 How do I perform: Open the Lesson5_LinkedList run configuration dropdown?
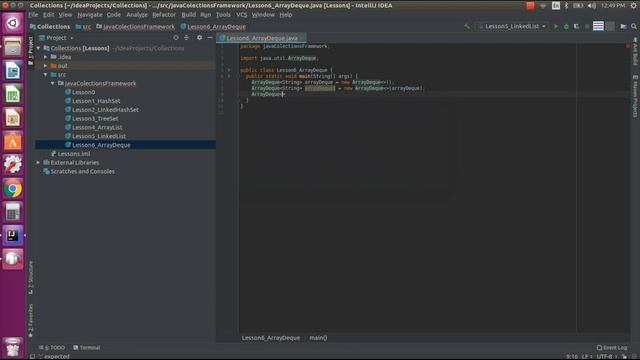point(513,27)
